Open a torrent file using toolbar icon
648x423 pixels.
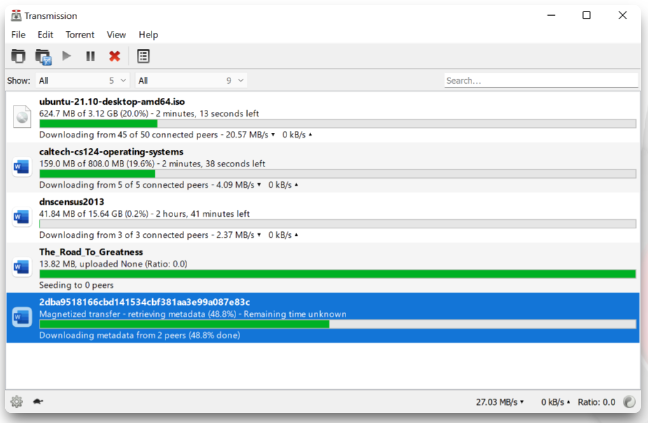[18, 56]
